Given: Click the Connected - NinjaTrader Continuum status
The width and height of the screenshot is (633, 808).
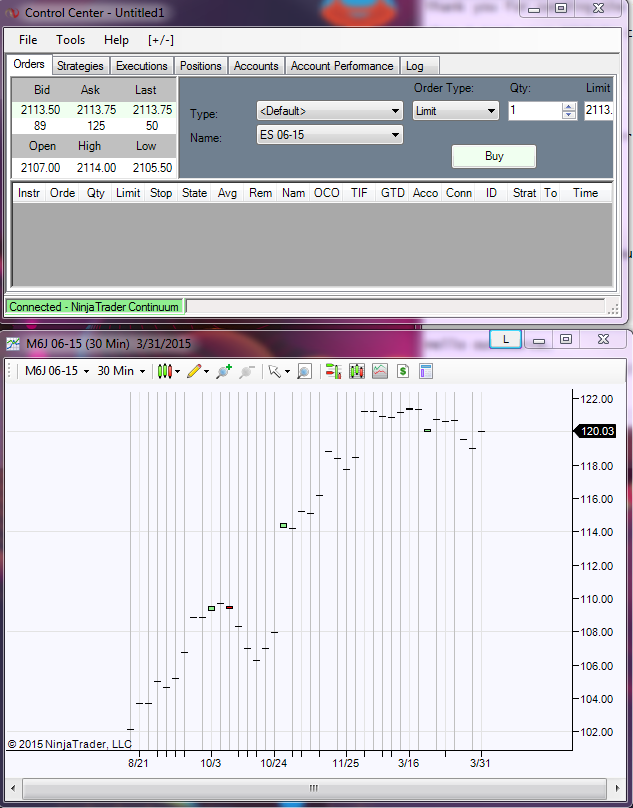Looking at the screenshot, I should [x=94, y=307].
